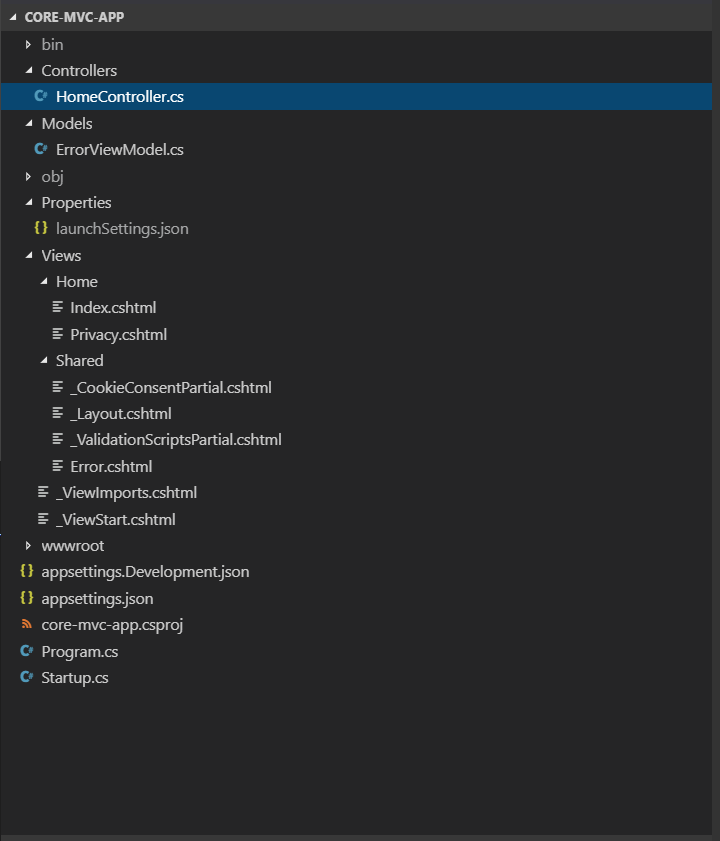Open _Layout.cshtml in Shared folder
720x841 pixels.
click(x=120, y=414)
